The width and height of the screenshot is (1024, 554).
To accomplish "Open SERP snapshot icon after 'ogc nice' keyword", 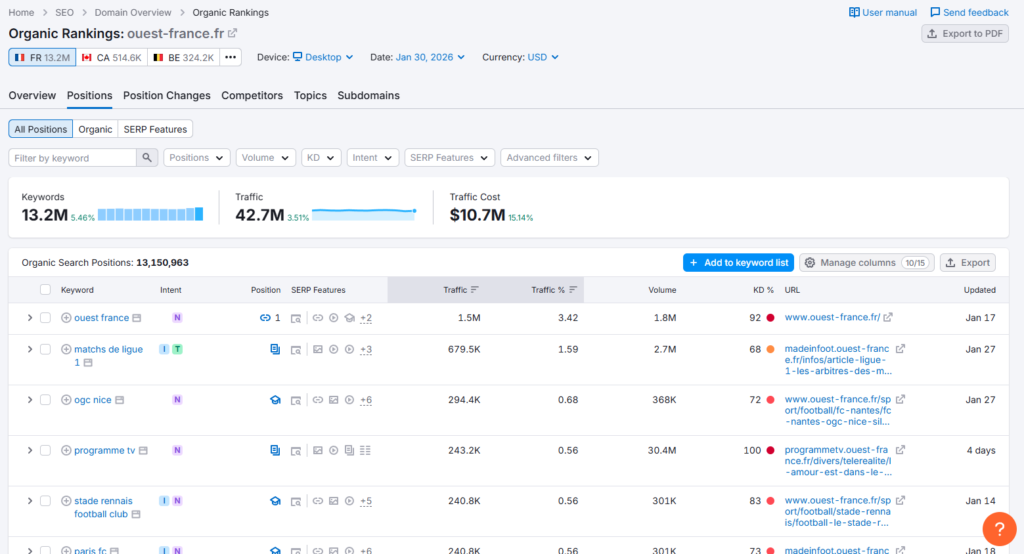I will (120, 400).
